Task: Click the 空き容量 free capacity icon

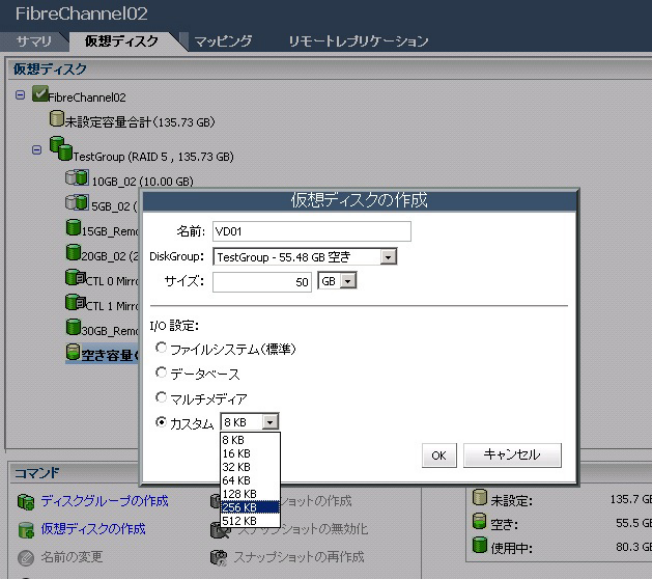Action: coord(73,352)
